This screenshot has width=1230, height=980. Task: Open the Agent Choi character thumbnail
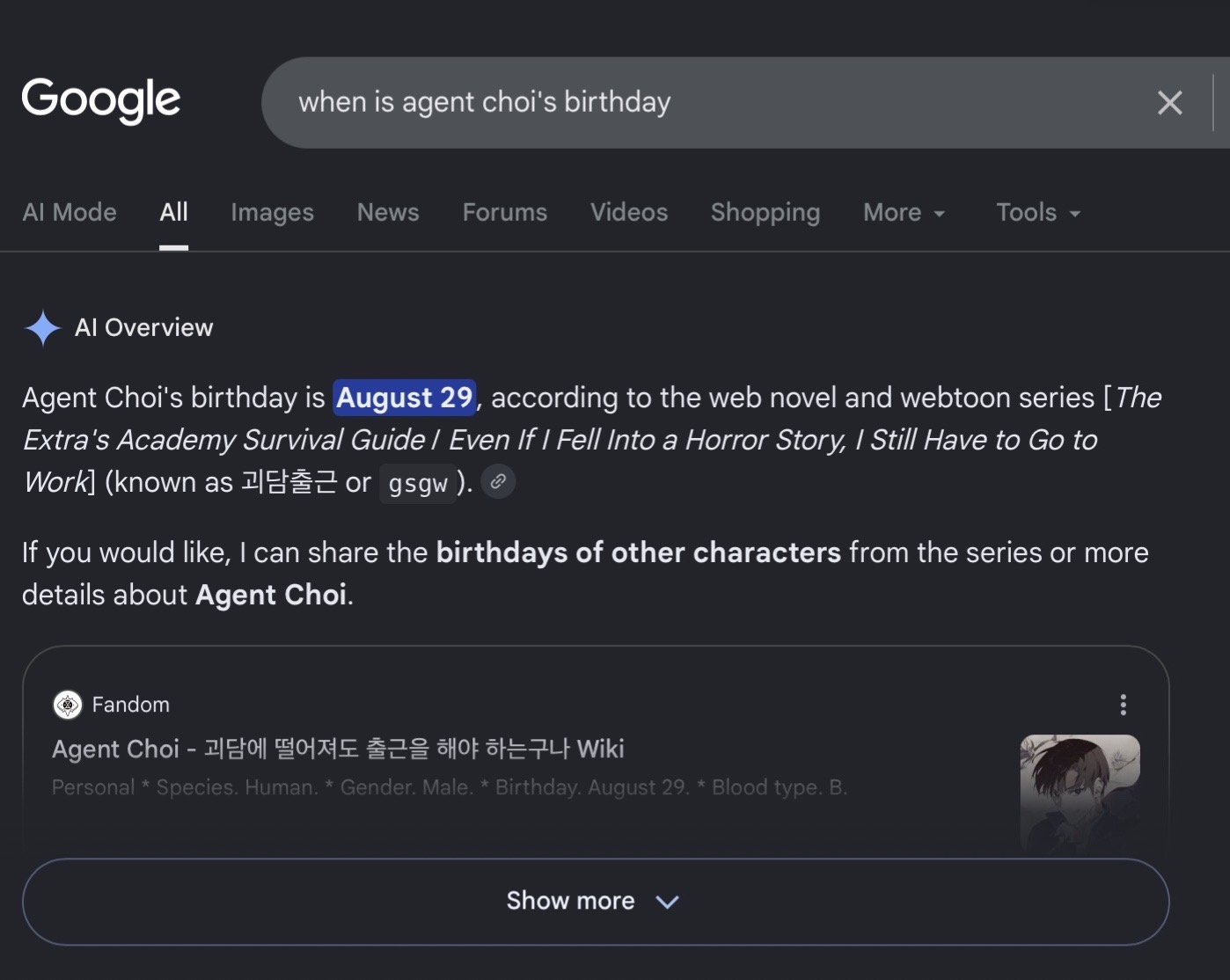[x=1080, y=791]
